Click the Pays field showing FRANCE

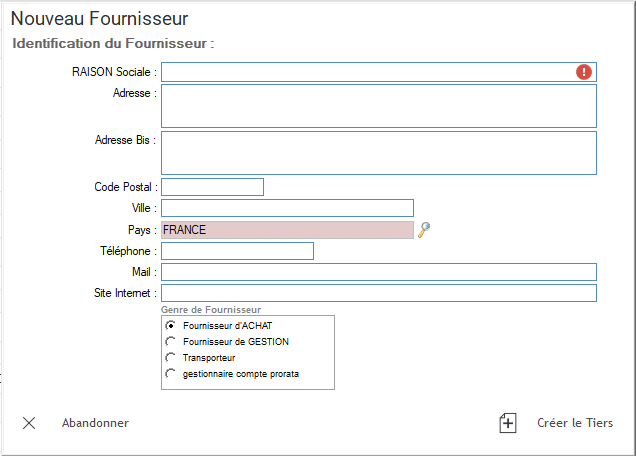tap(288, 230)
